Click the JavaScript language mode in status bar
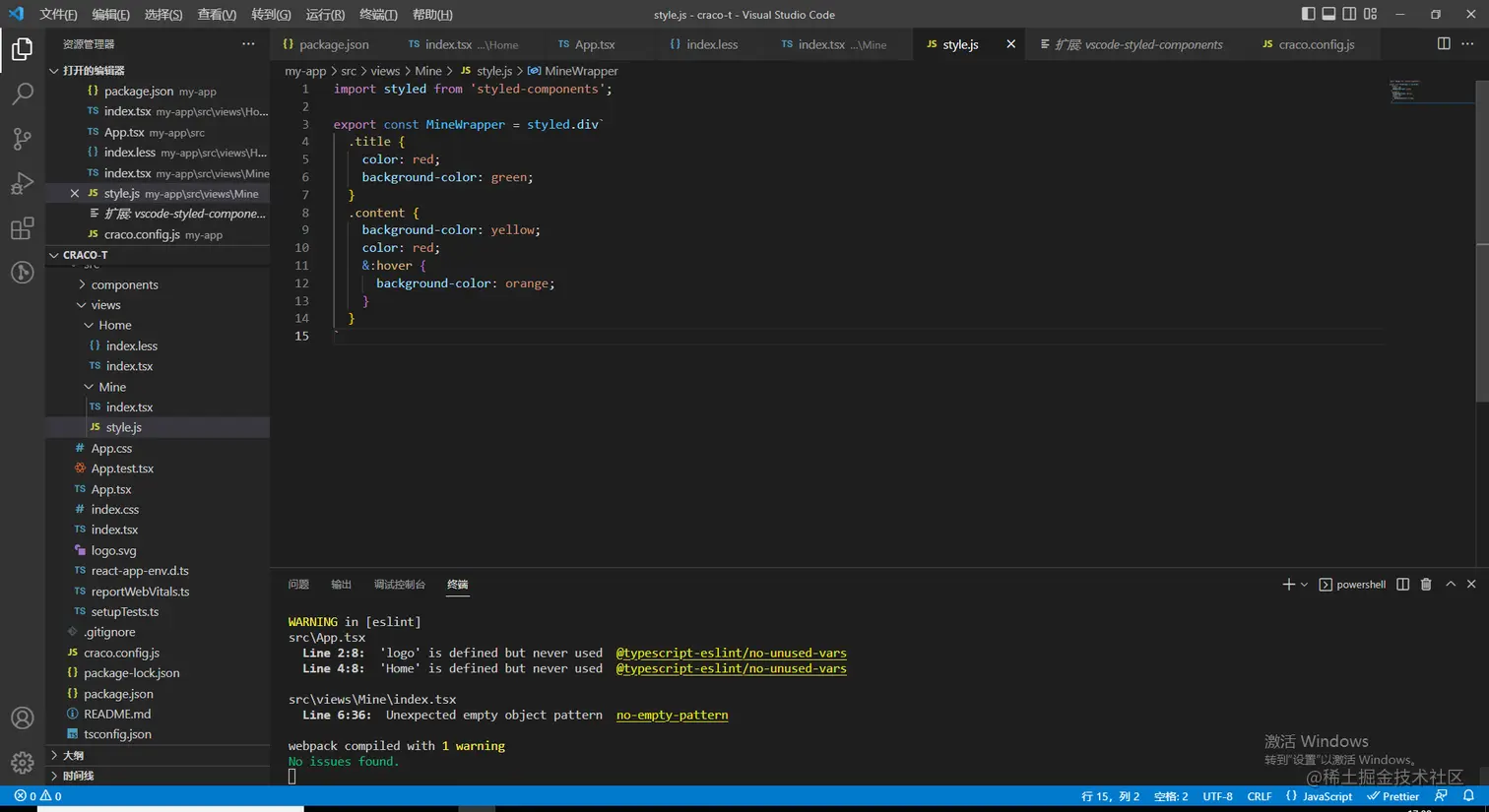This screenshot has width=1489, height=812. 1327,796
